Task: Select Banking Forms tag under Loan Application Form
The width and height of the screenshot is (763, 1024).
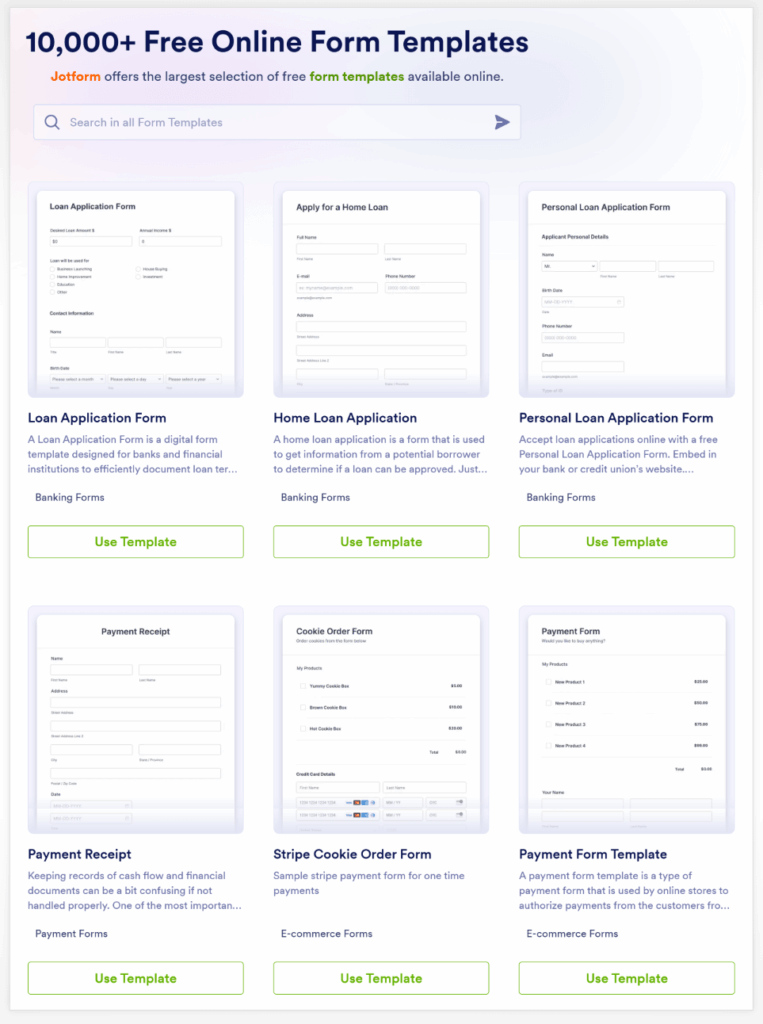Action: (x=70, y=498)
